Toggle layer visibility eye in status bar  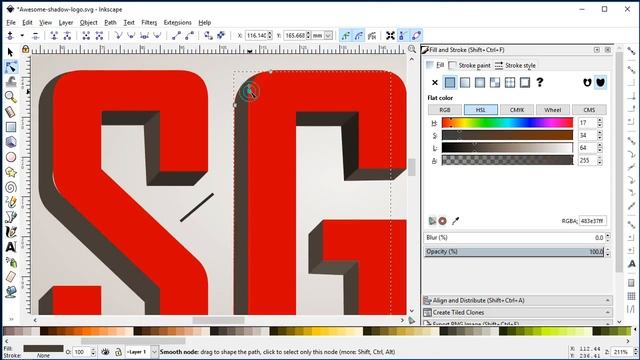pos(105,351)
